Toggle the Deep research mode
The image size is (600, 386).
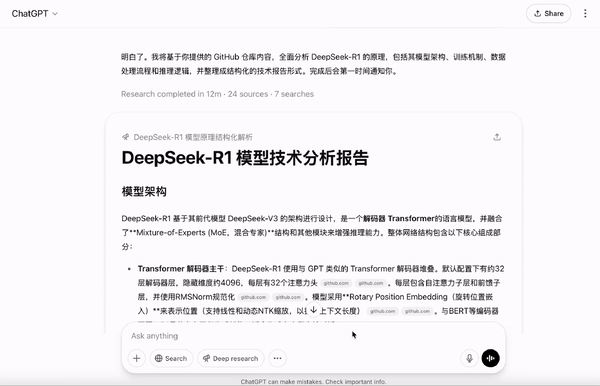(230, 358)
